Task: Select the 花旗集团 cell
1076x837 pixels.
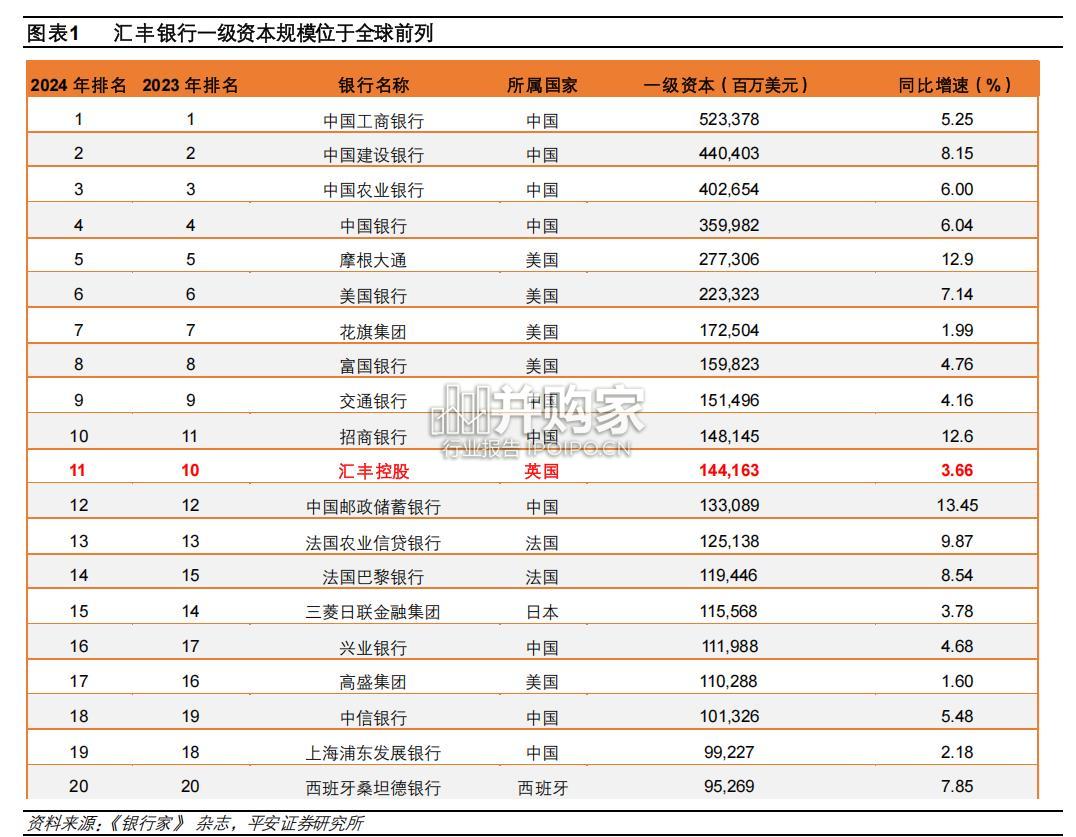Action: coord(373,332)
